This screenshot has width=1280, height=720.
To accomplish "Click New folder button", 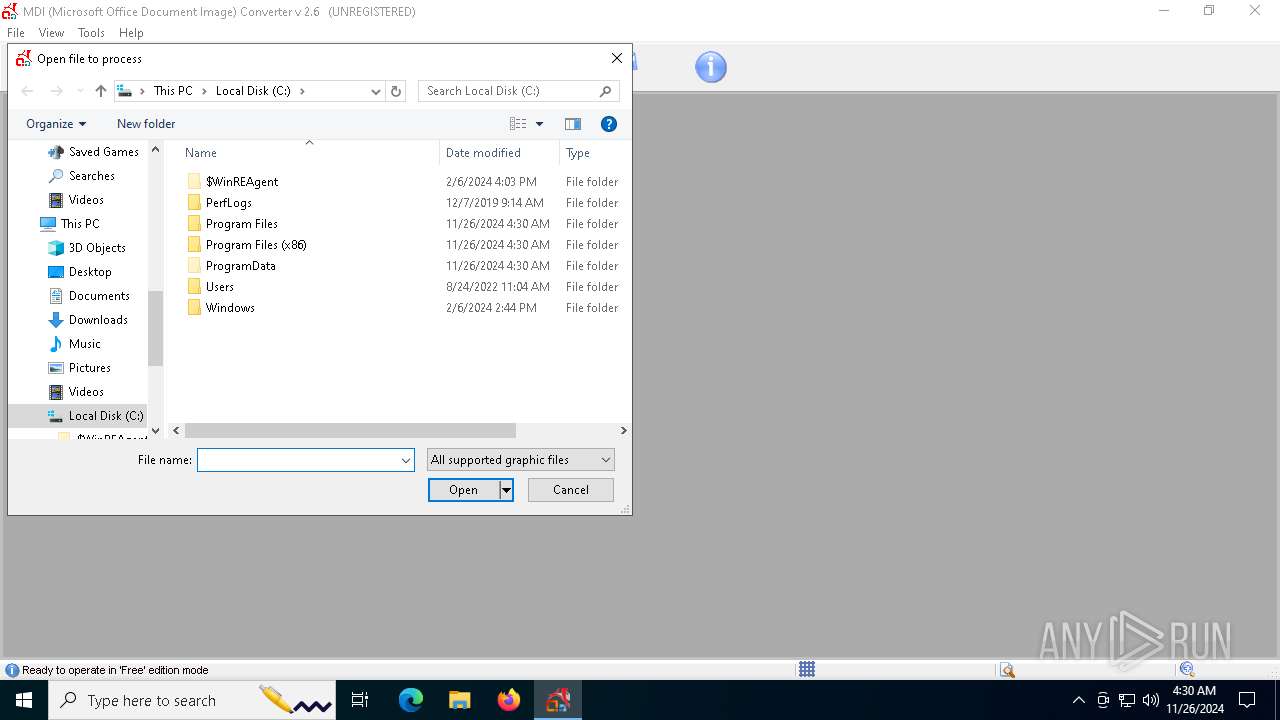I will [x=146, y=124].
